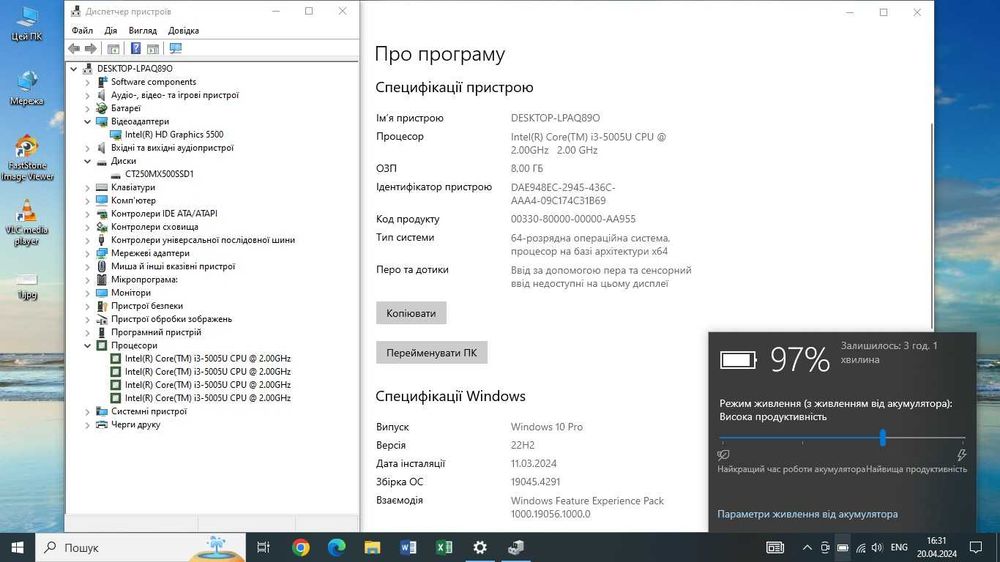Launch Microsoft Edge from taskbar

[336, 547]
